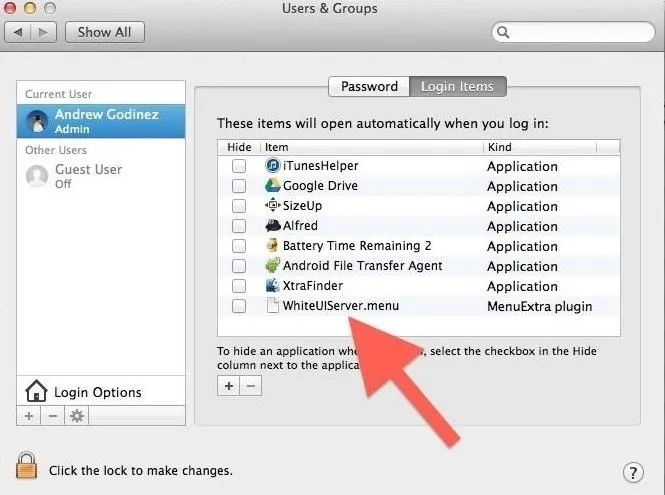Add a user with the sidebar plus button

click(29, 416)
